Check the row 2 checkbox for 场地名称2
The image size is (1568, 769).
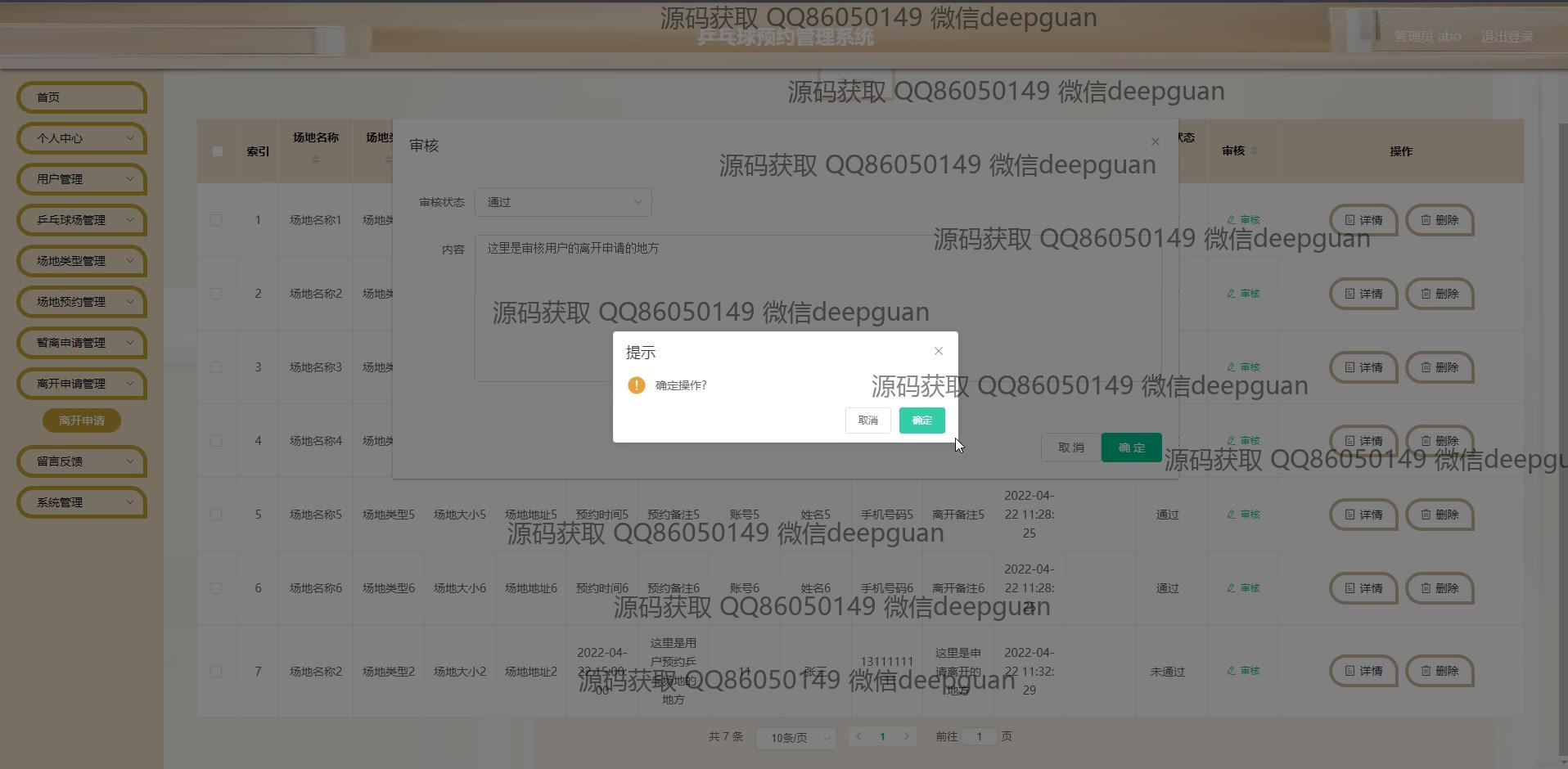click(216, 294)
